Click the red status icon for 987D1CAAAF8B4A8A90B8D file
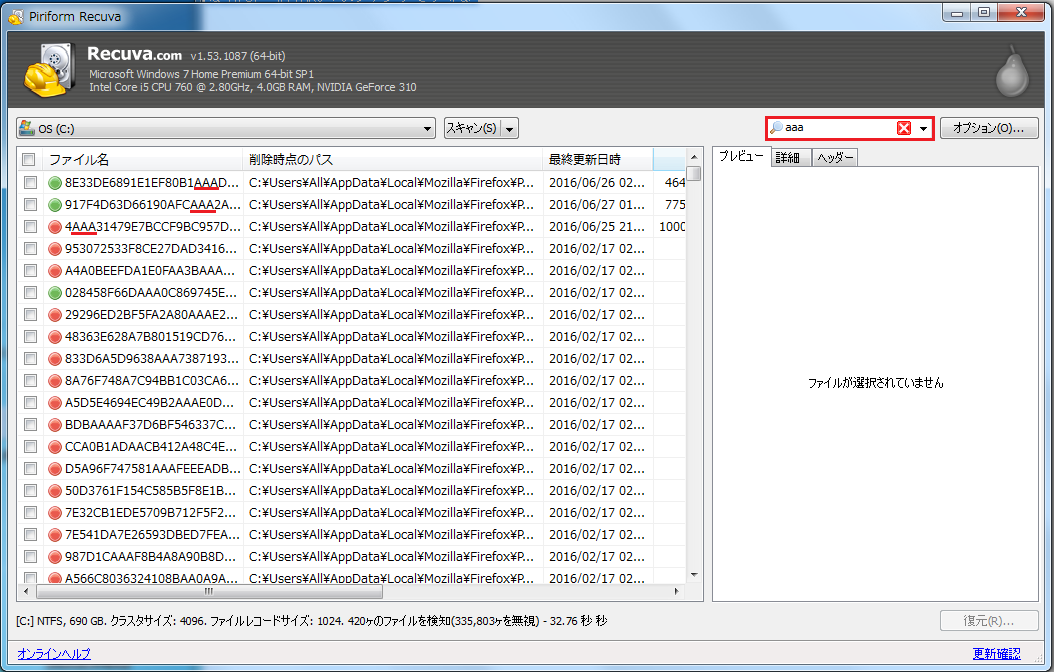 (55, 557)
